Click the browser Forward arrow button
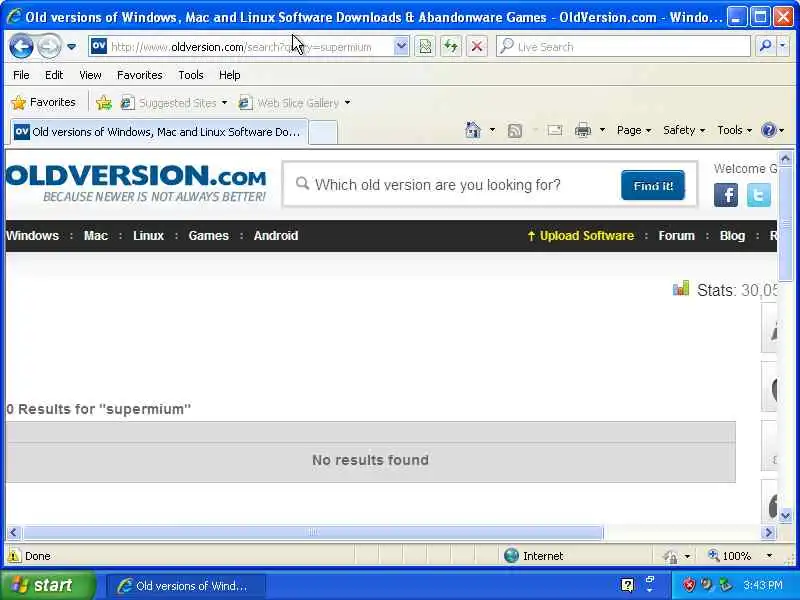 click(49, 47)
